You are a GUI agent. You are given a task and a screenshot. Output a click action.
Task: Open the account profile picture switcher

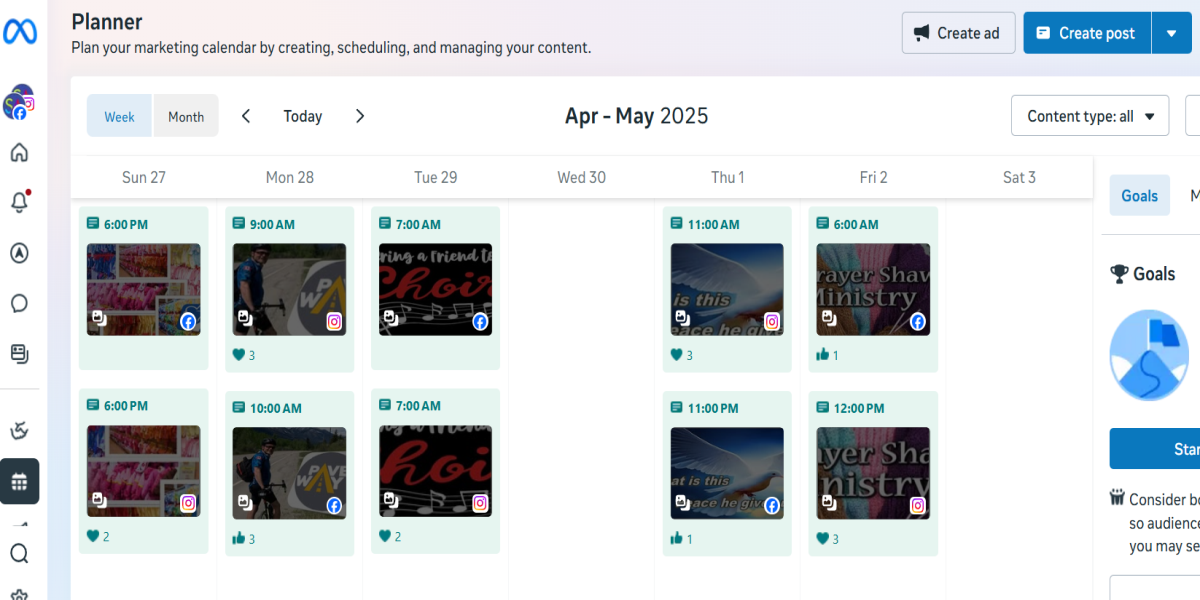[x=19, y=103]
